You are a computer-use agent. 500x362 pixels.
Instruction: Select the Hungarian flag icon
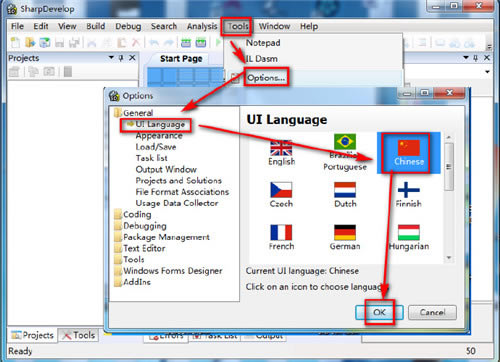coord(409,232)
